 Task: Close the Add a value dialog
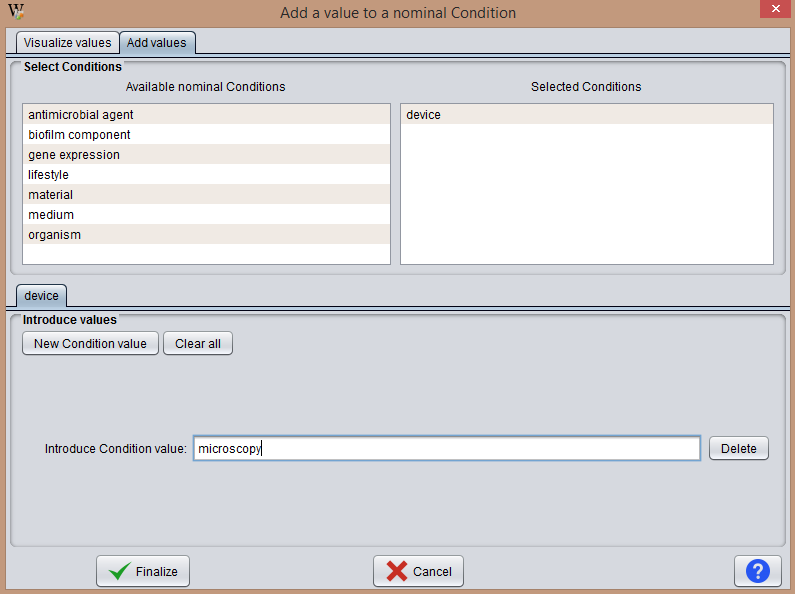click(775, 9)
